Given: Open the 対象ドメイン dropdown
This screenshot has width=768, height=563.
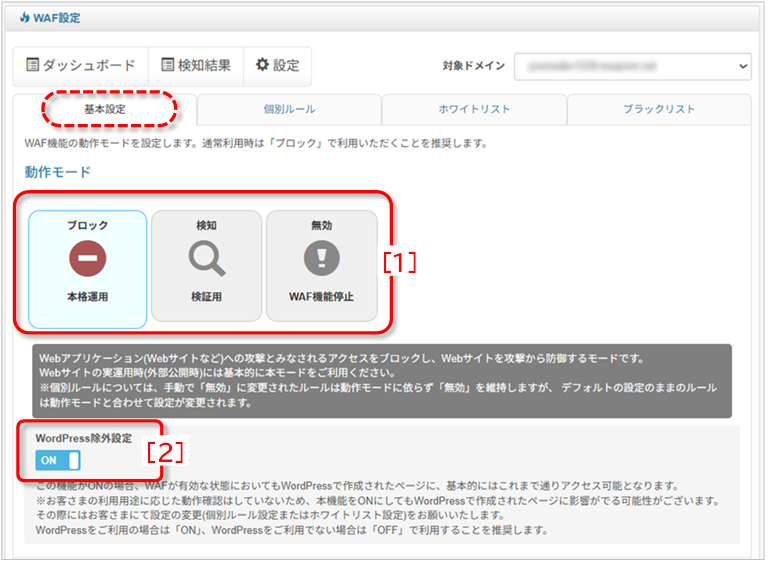Looking at the screenshot, I should 633,66.
